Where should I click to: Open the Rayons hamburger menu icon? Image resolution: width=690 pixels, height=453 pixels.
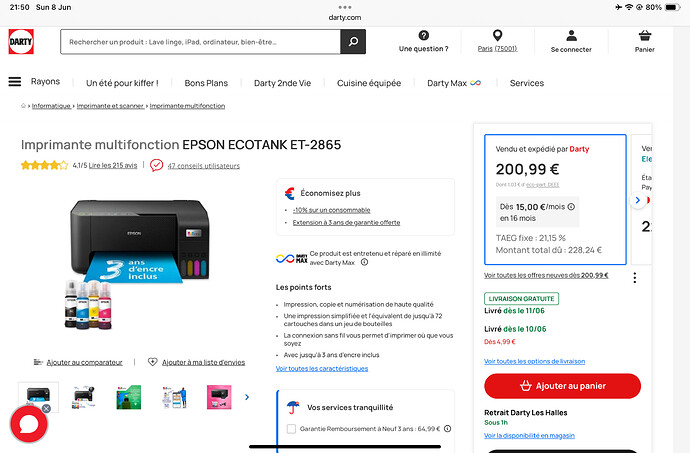pyautogui.click(x=15, y=81)
